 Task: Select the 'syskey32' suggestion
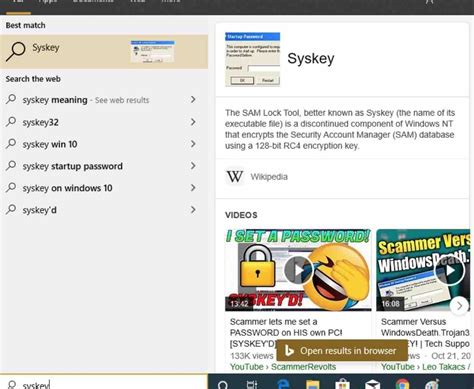click(104, 122)
